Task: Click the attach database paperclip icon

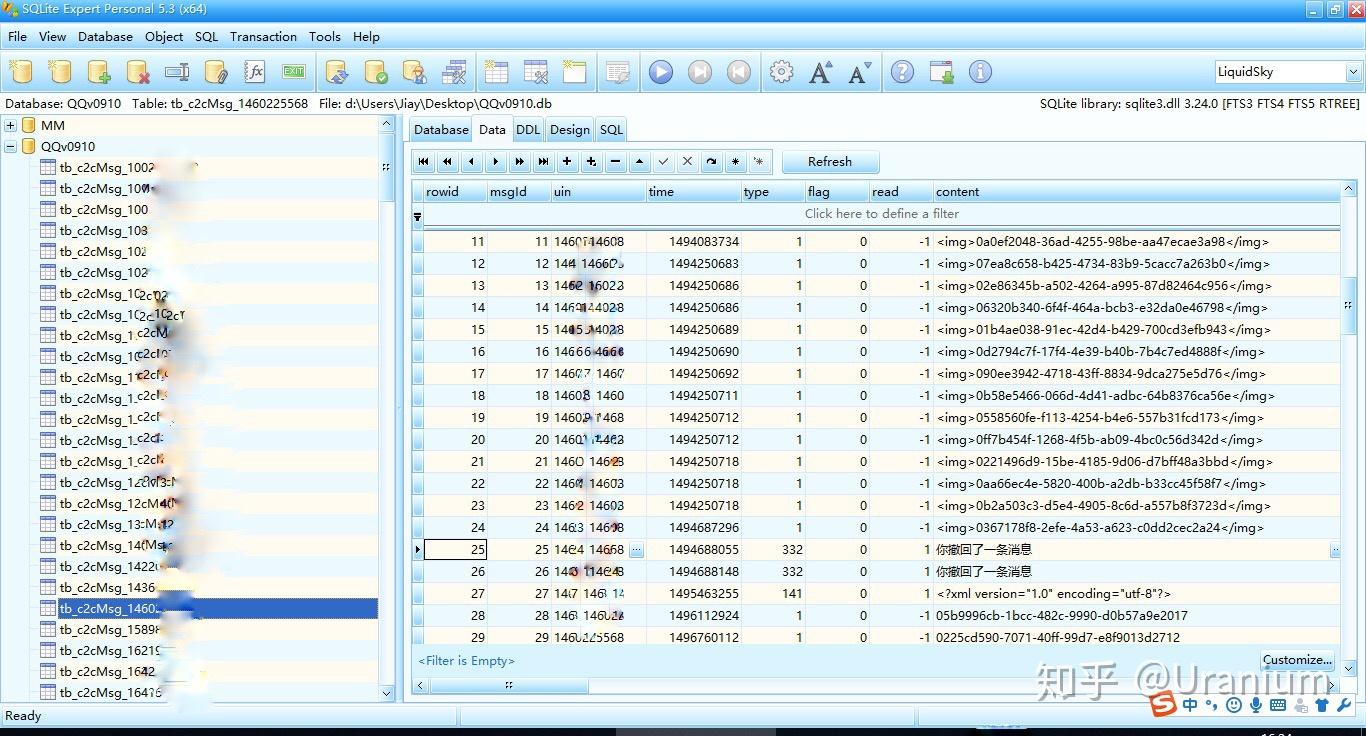Action: coord(216,72)
